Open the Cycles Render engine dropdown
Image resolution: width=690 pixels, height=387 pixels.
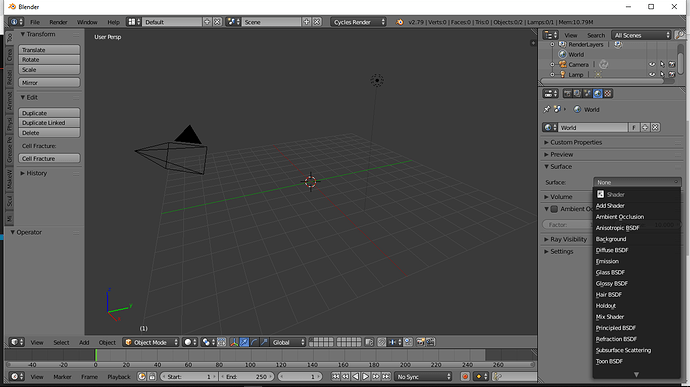[x=358, y=22]
